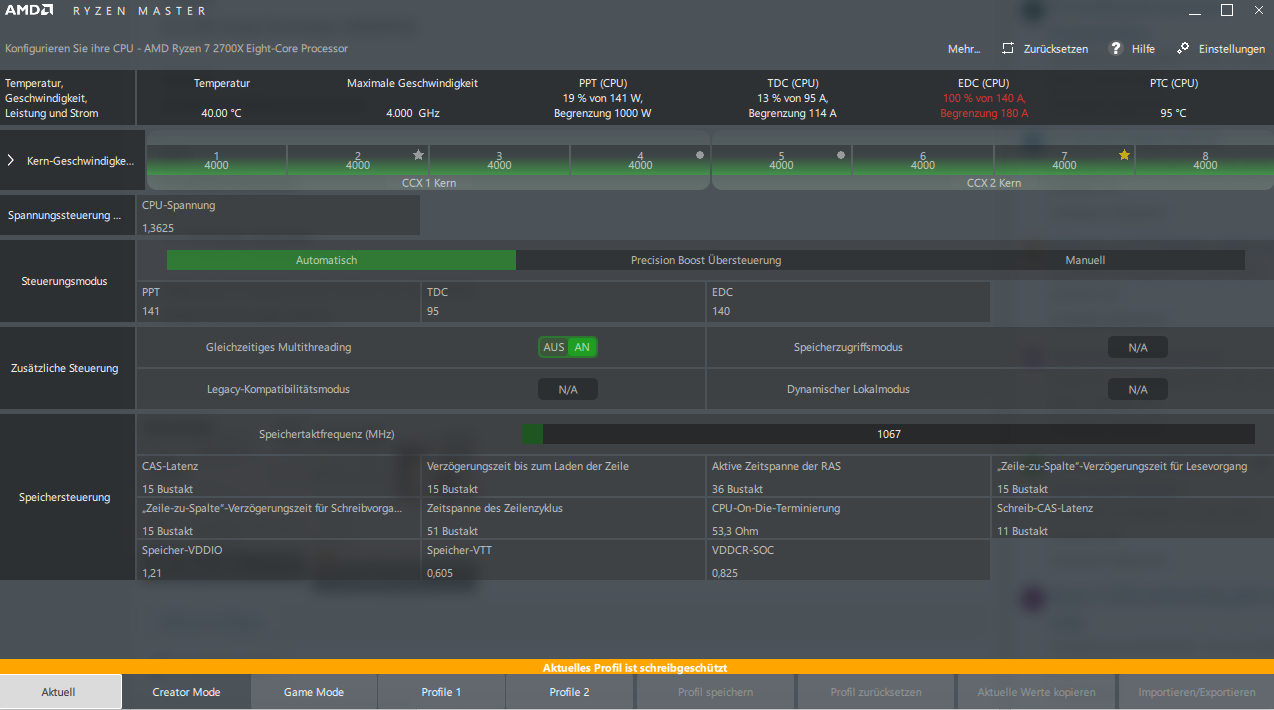Image resolution: width=1274 pixels, height=710 pixels.
Task: Open Einstellungen gear icon
Action: 1183,48
